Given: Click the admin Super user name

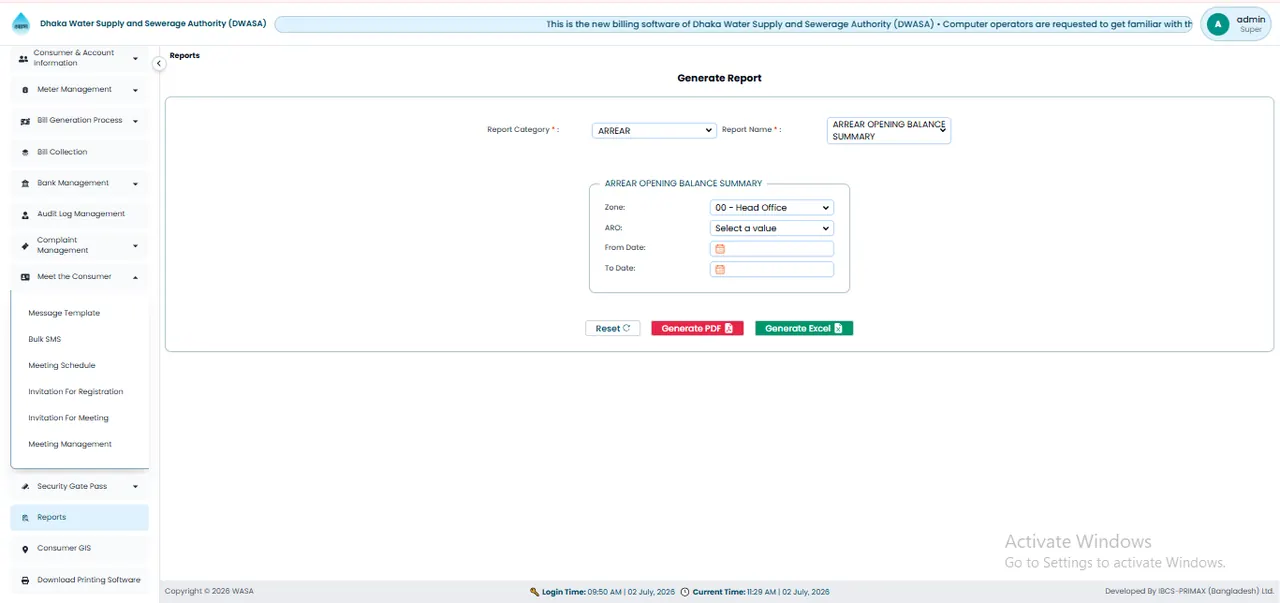Looking at the screenshot, I should 1251,24.
